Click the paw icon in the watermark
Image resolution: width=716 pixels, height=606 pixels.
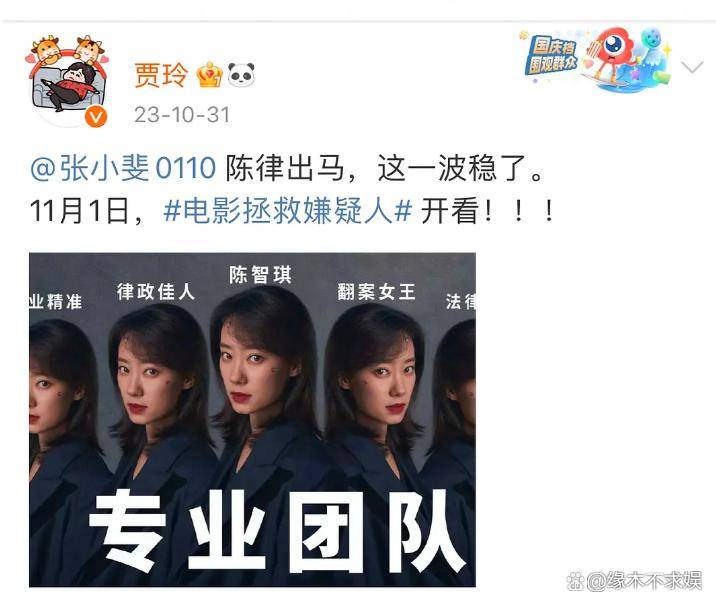click(575, 582)
